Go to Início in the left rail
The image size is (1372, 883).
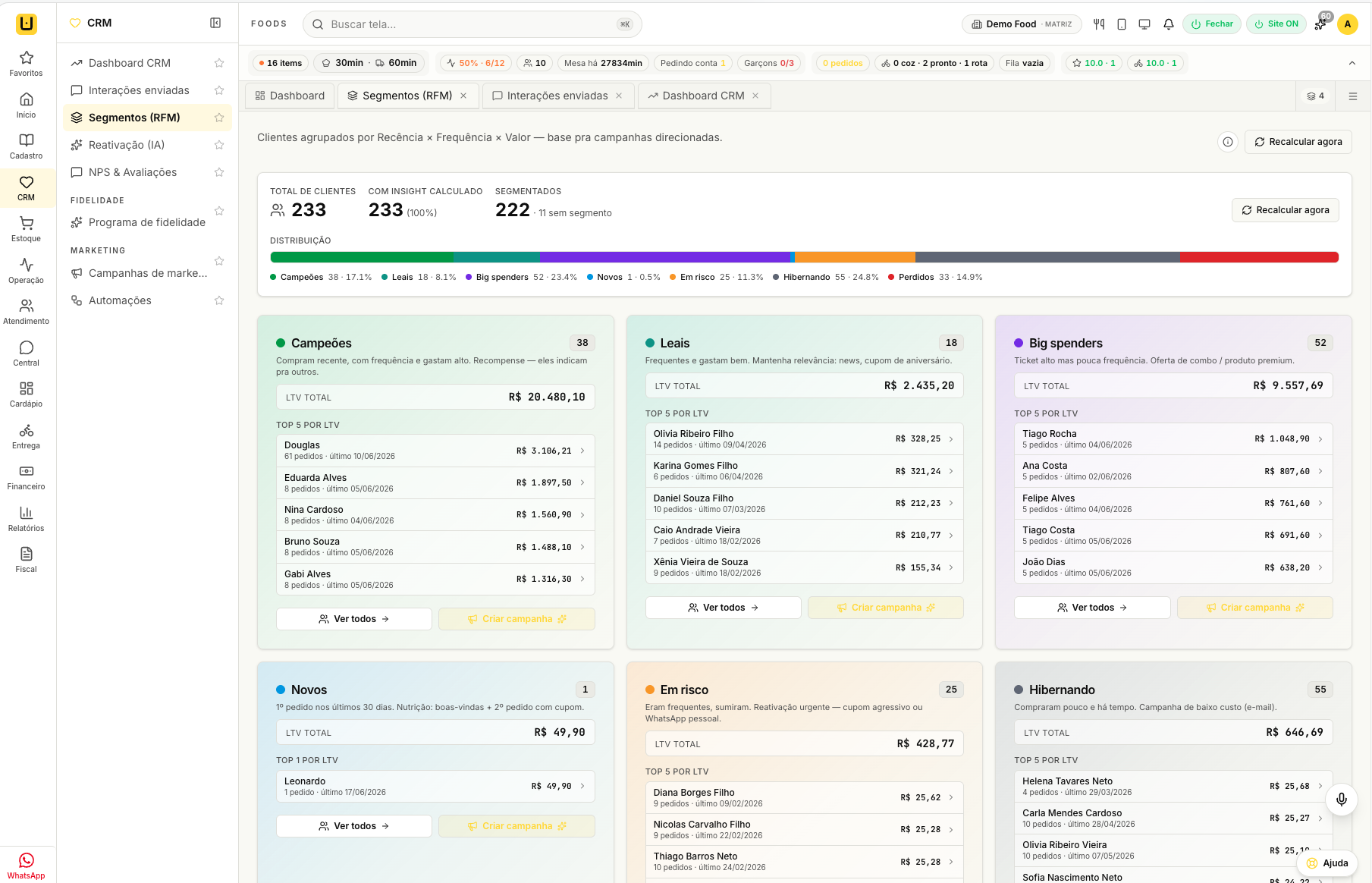click(27, 105)
